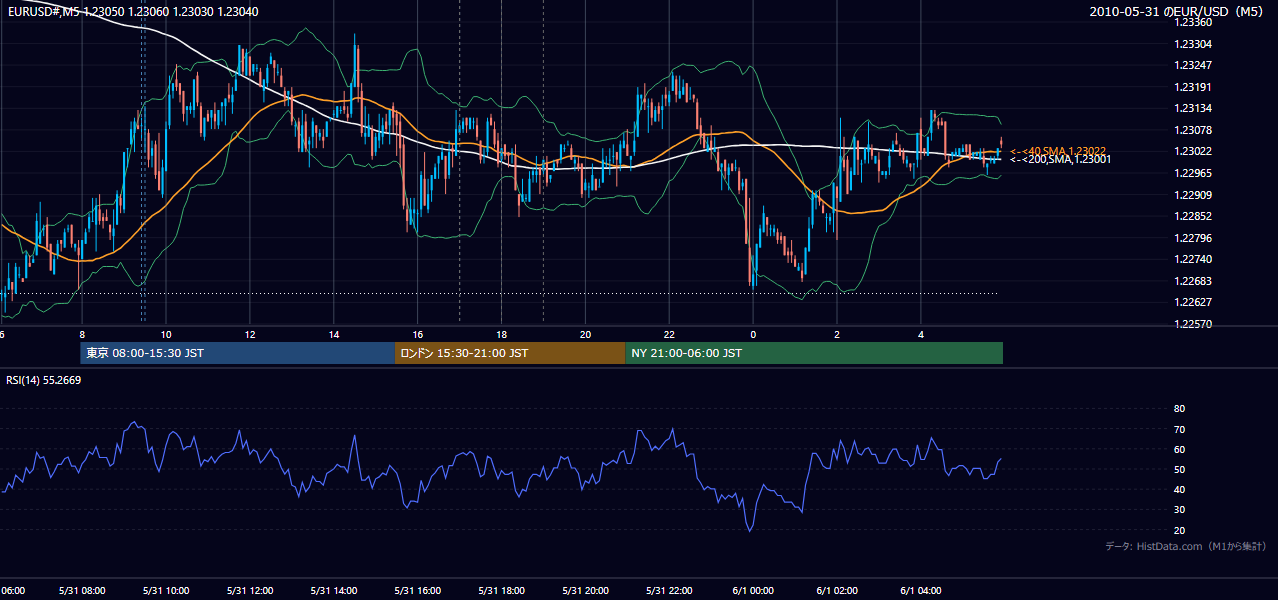Click the white 200 SMA 1.23001 label
Screen dimensions: 1278x600
[1060, 160]
